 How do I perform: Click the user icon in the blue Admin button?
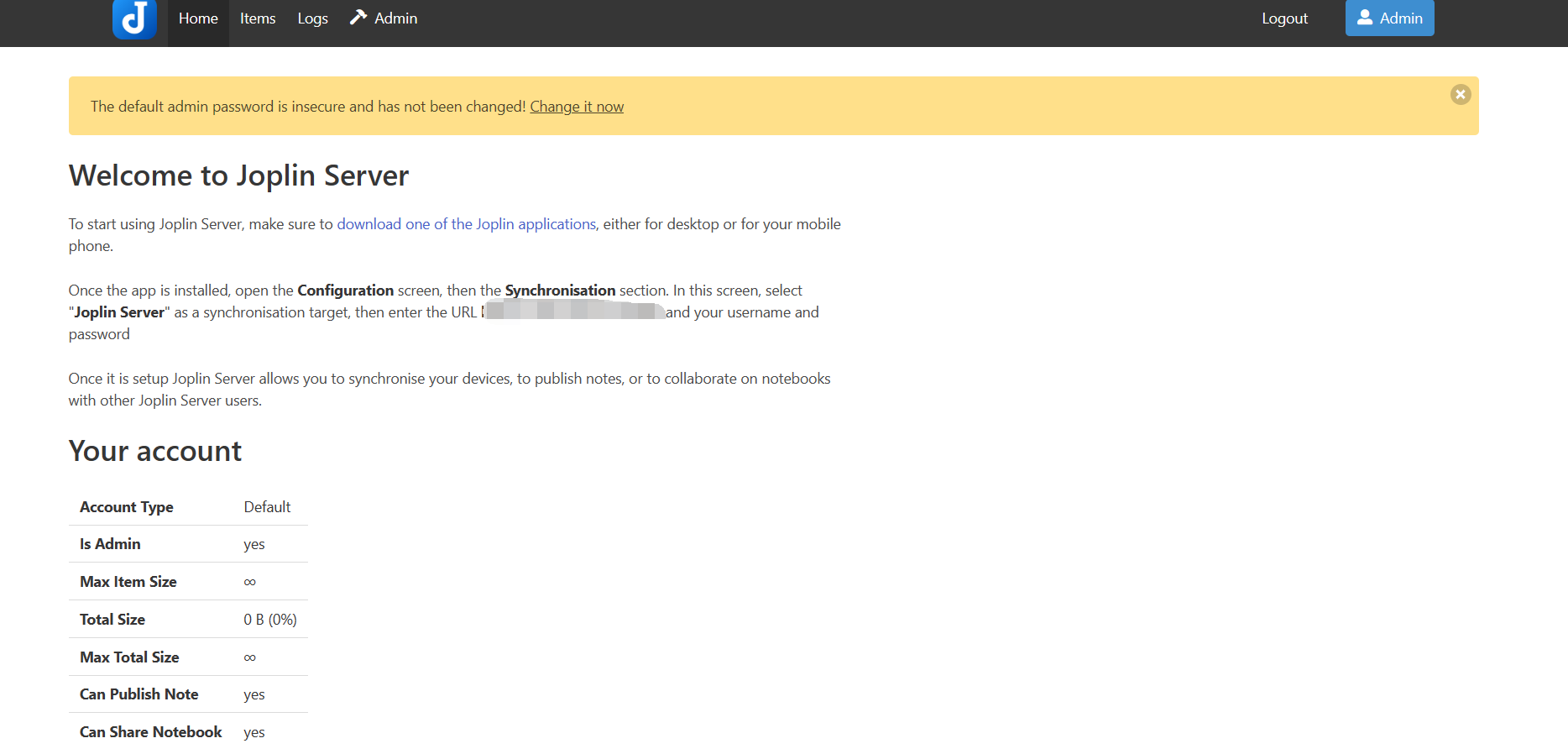[x=1365, y=18]
